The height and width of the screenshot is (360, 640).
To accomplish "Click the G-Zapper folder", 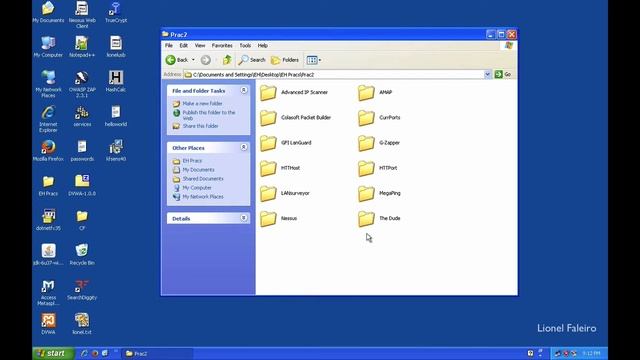I will pos(379,143).
